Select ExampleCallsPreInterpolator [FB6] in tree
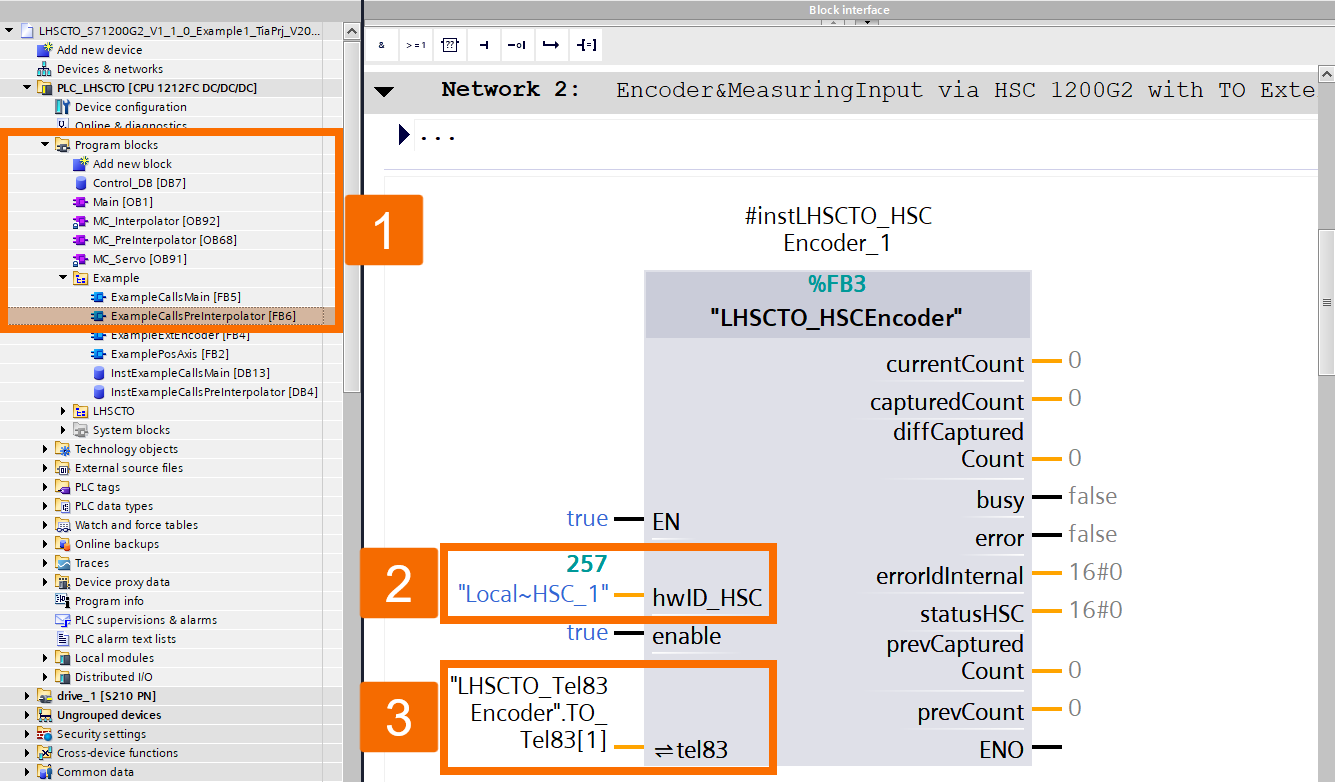 pos(203,316)
